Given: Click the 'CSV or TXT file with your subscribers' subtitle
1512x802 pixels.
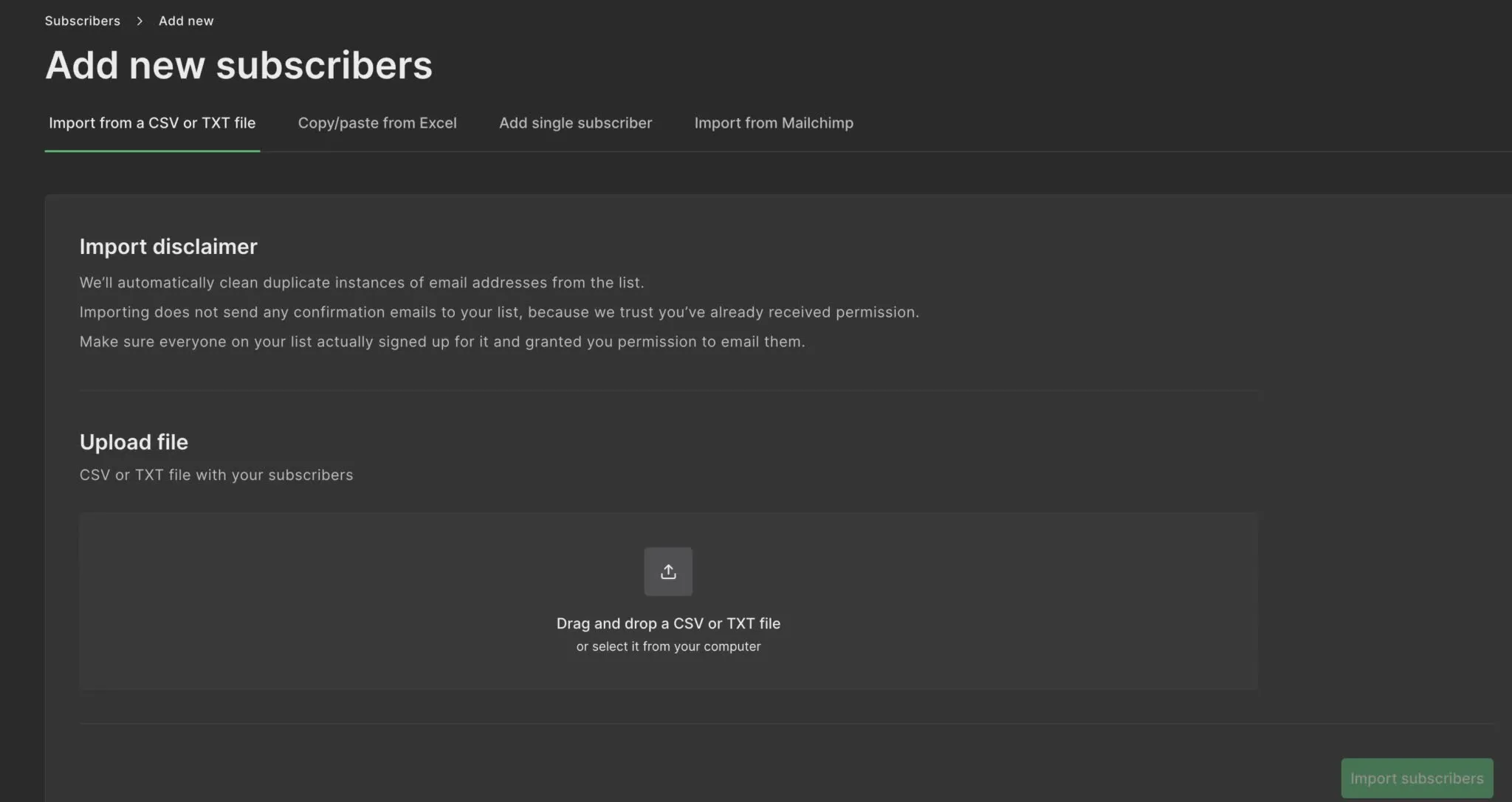Looking at the screenshot, I should pyautogui.click(x=216, y=475).
